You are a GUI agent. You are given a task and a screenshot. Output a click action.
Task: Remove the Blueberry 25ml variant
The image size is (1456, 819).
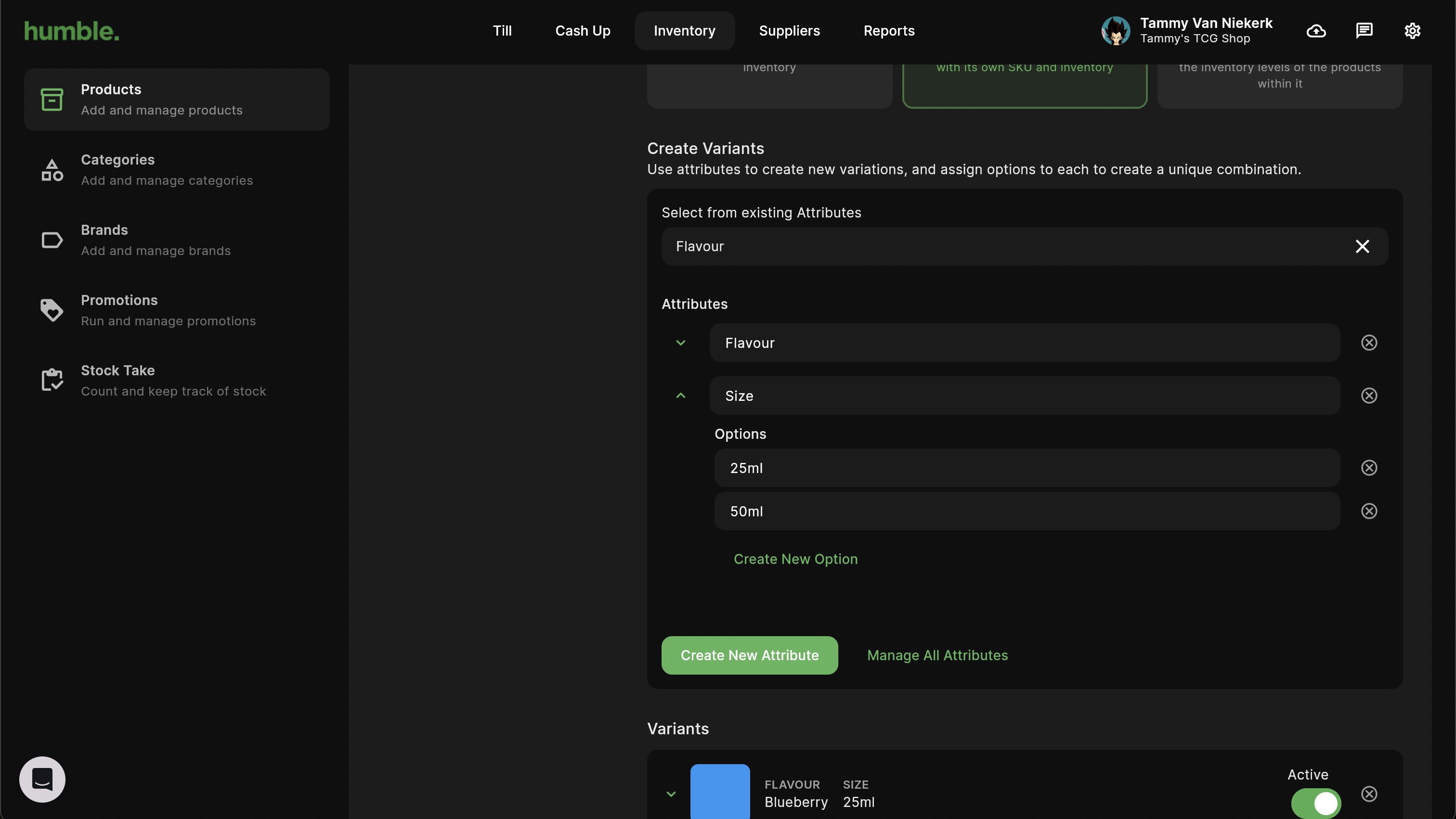click(1368, 793)
